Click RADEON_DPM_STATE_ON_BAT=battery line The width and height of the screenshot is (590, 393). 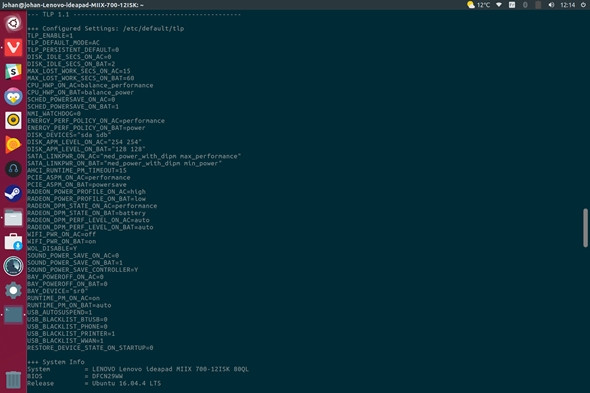(87, 213)
